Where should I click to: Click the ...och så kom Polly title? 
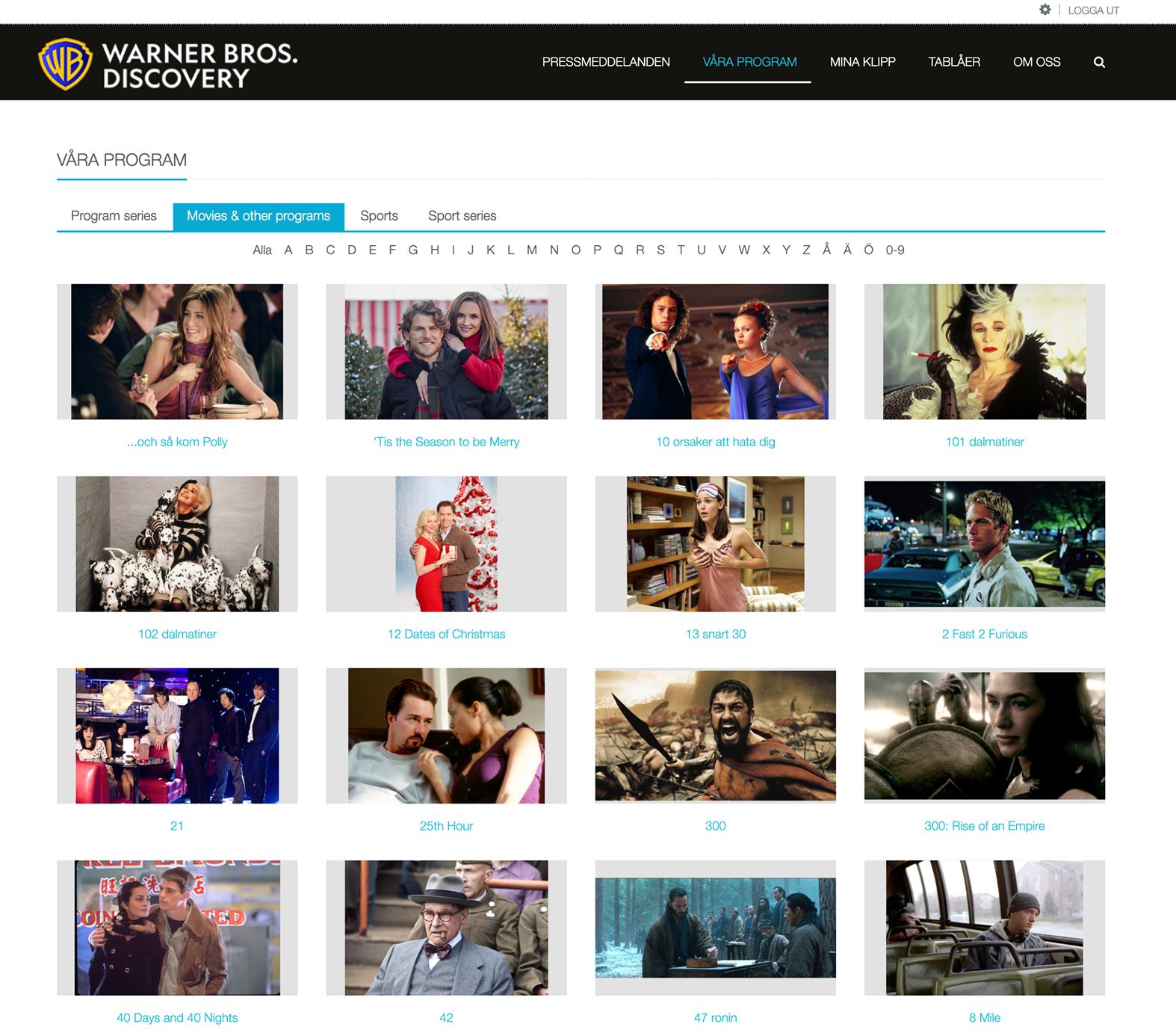(x=177, y=442)
